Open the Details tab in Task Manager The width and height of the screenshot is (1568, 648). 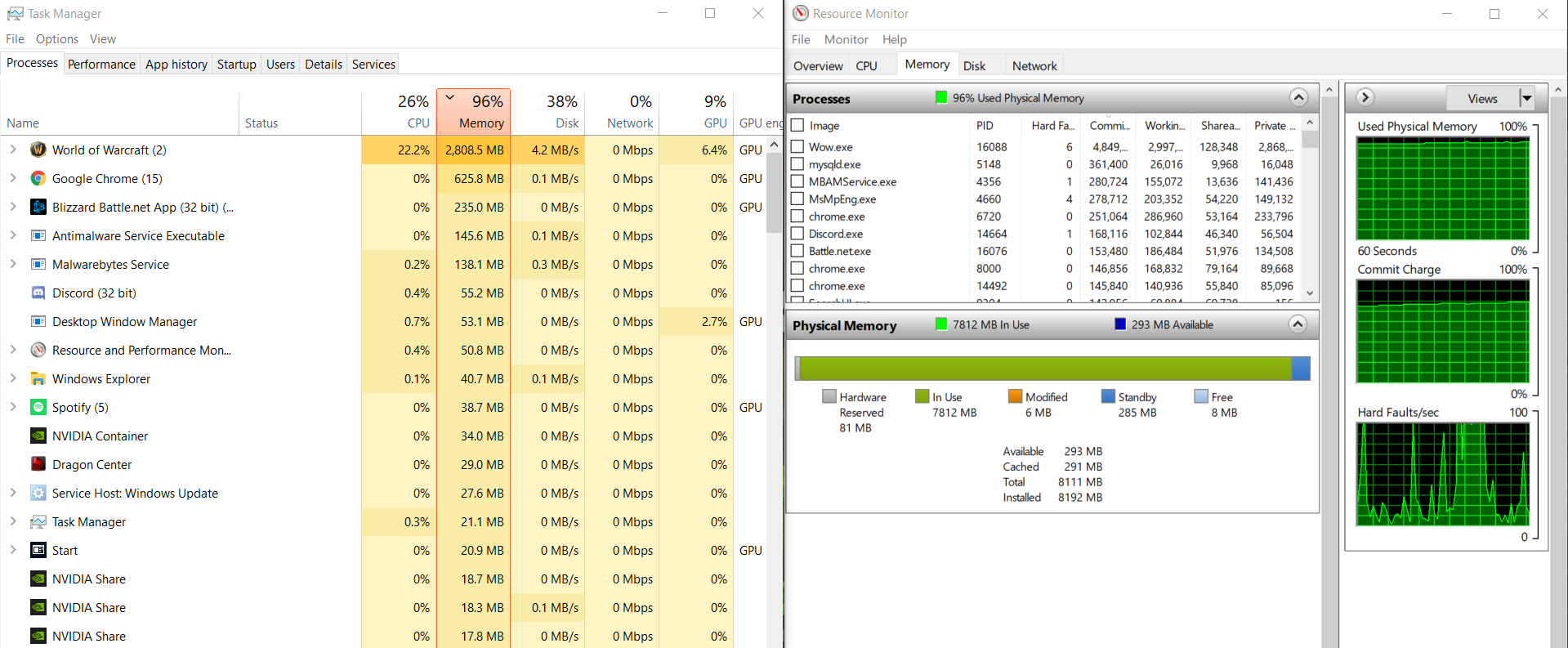point(324,64)
